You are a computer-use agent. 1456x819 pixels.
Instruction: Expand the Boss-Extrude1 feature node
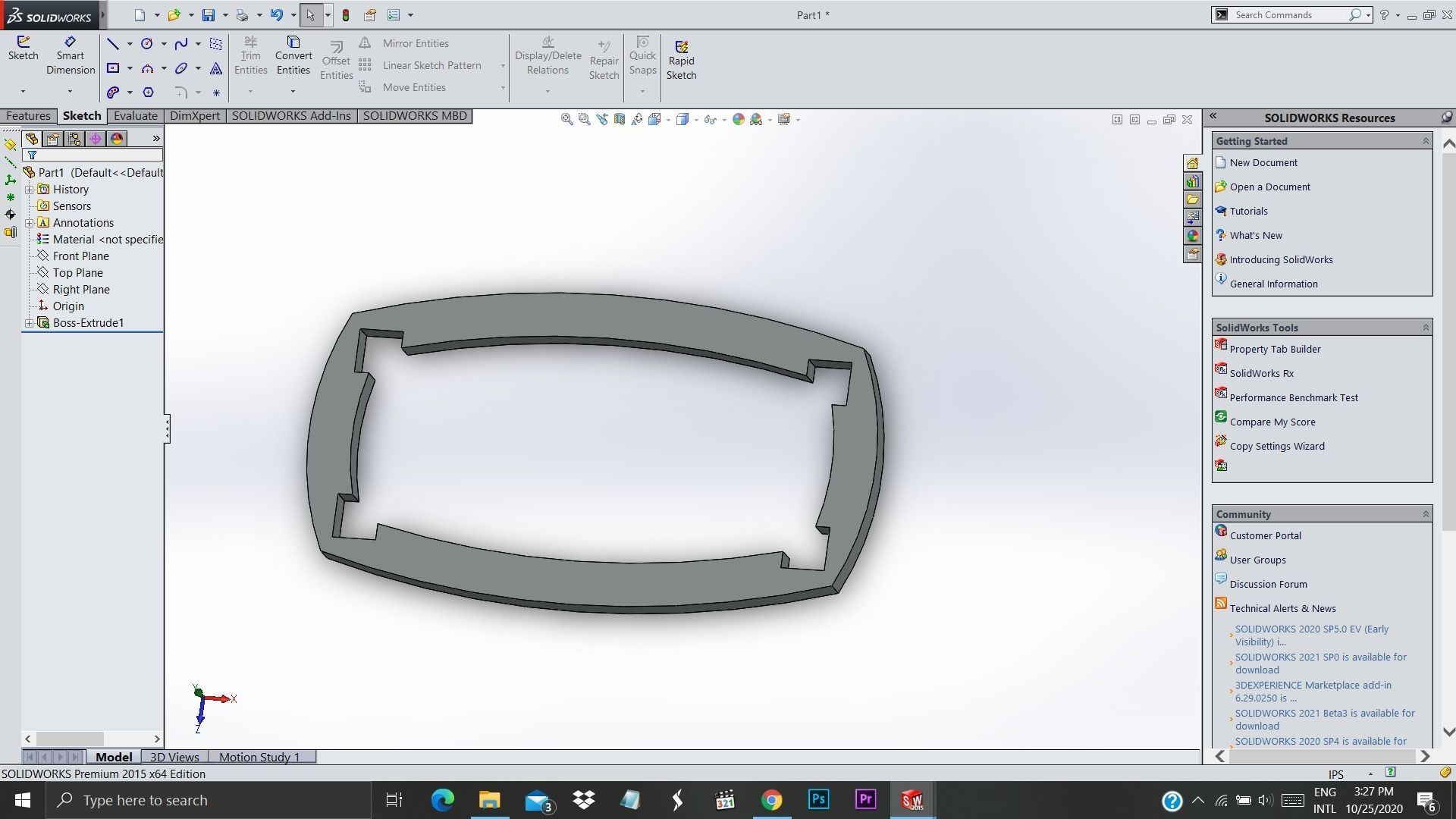[x=30, y=323]
